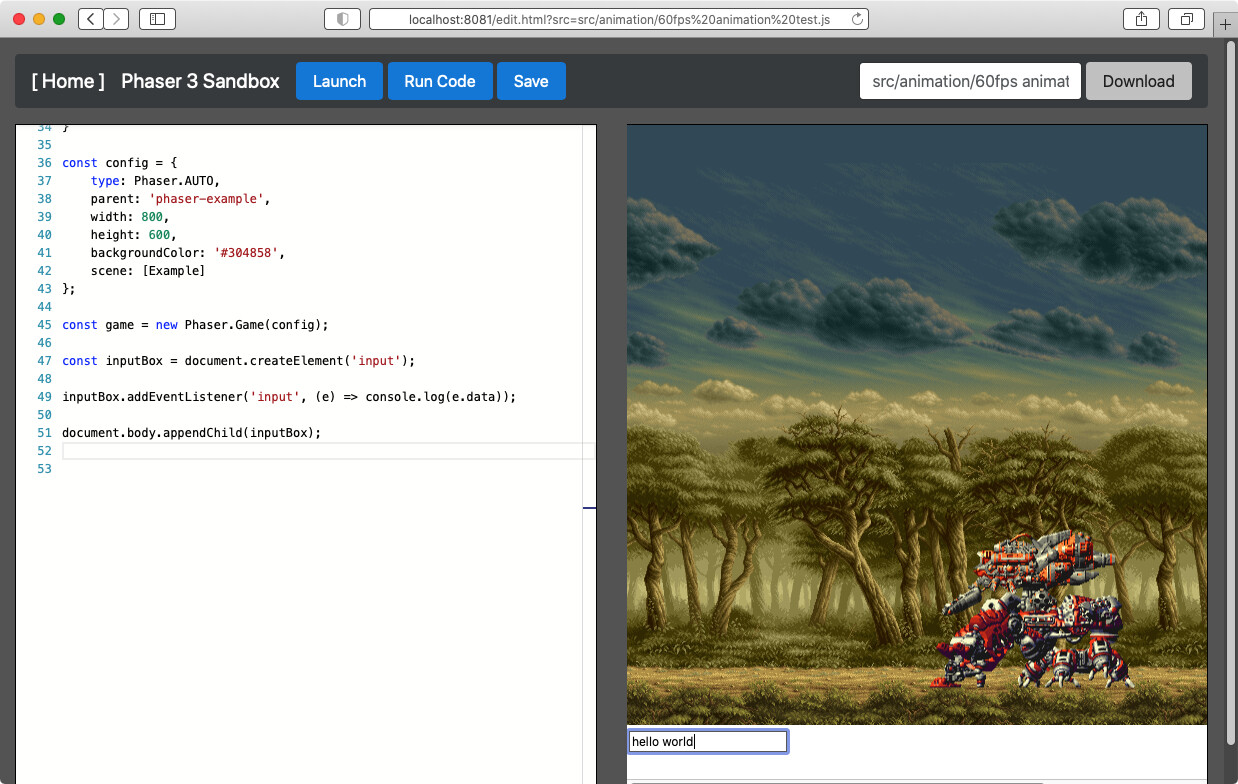The image size is (1238, 784).
Task: Run the code with Run Code button
Action: 440,81
